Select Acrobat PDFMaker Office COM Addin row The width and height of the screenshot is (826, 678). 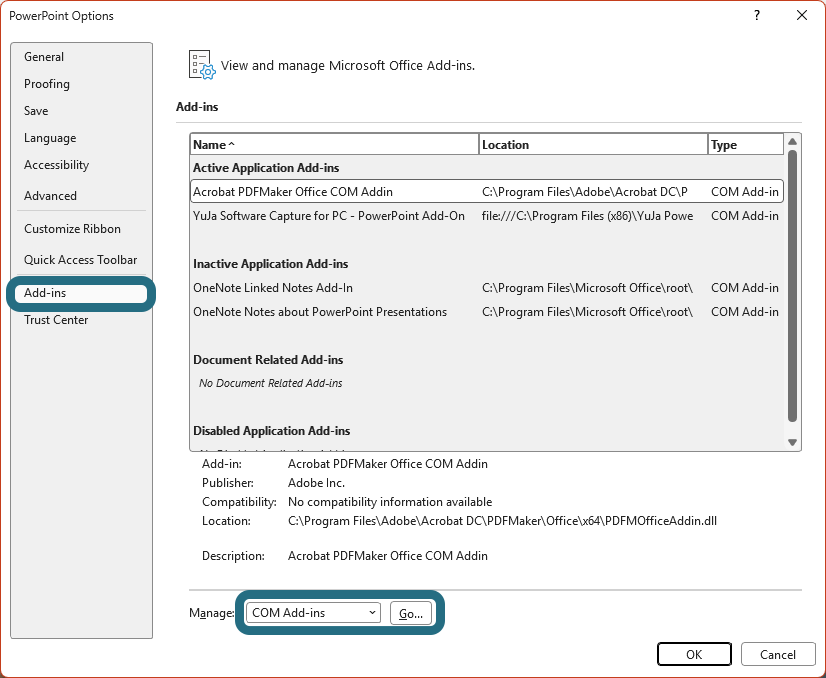click(x=487, y=192)
